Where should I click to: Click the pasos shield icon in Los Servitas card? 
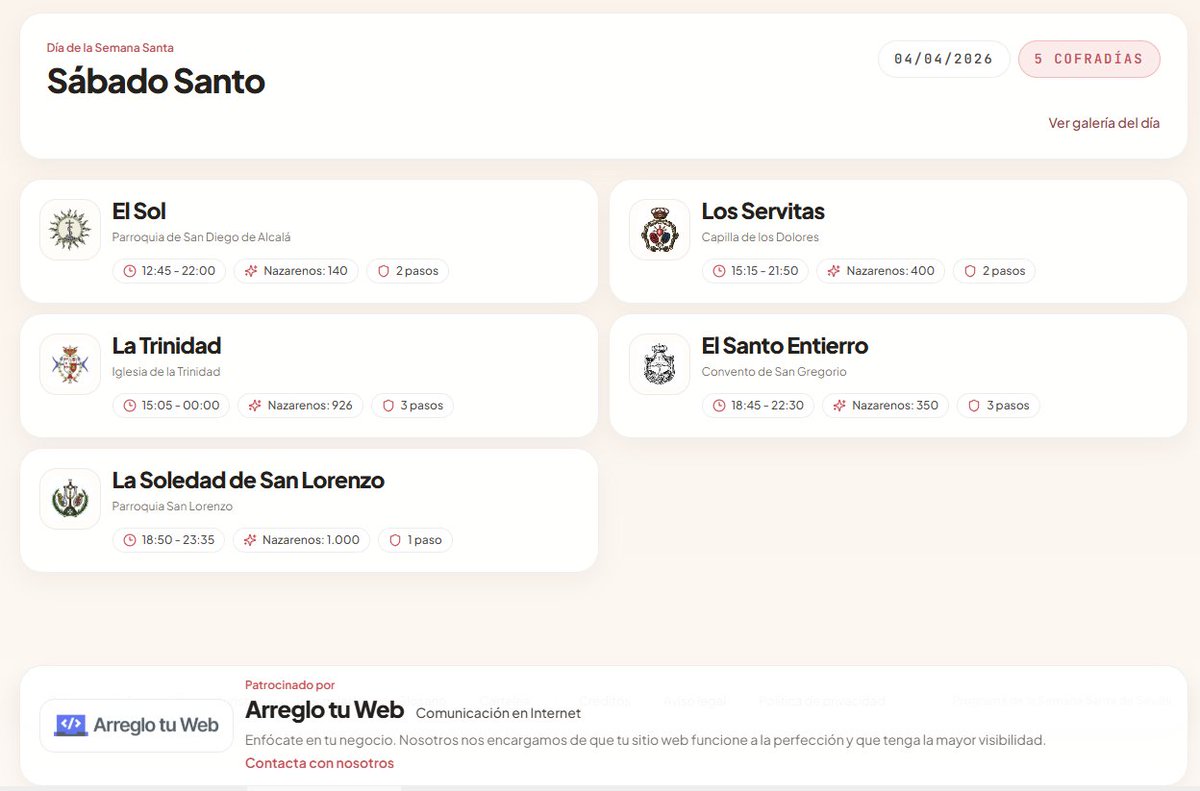[x=970, y=271]
